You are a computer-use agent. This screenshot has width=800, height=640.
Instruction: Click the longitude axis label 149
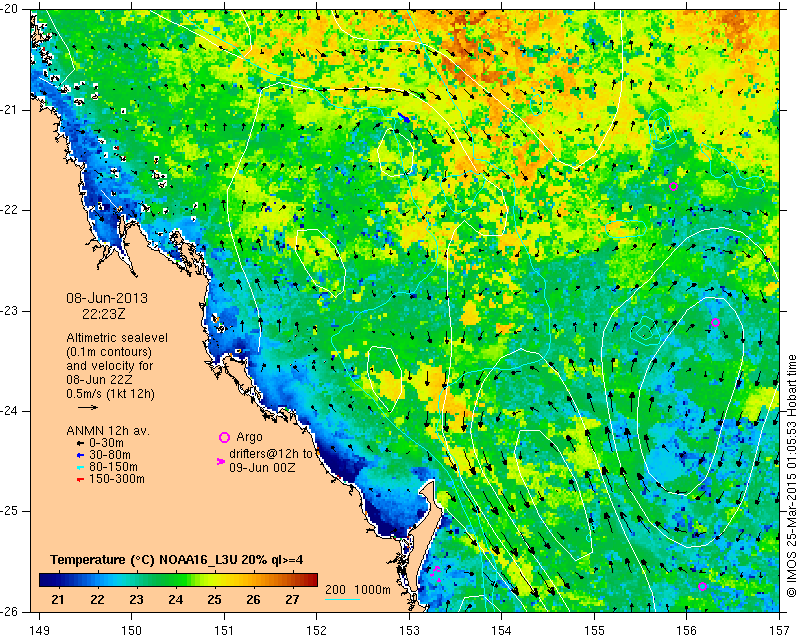[x=40, y=631]
